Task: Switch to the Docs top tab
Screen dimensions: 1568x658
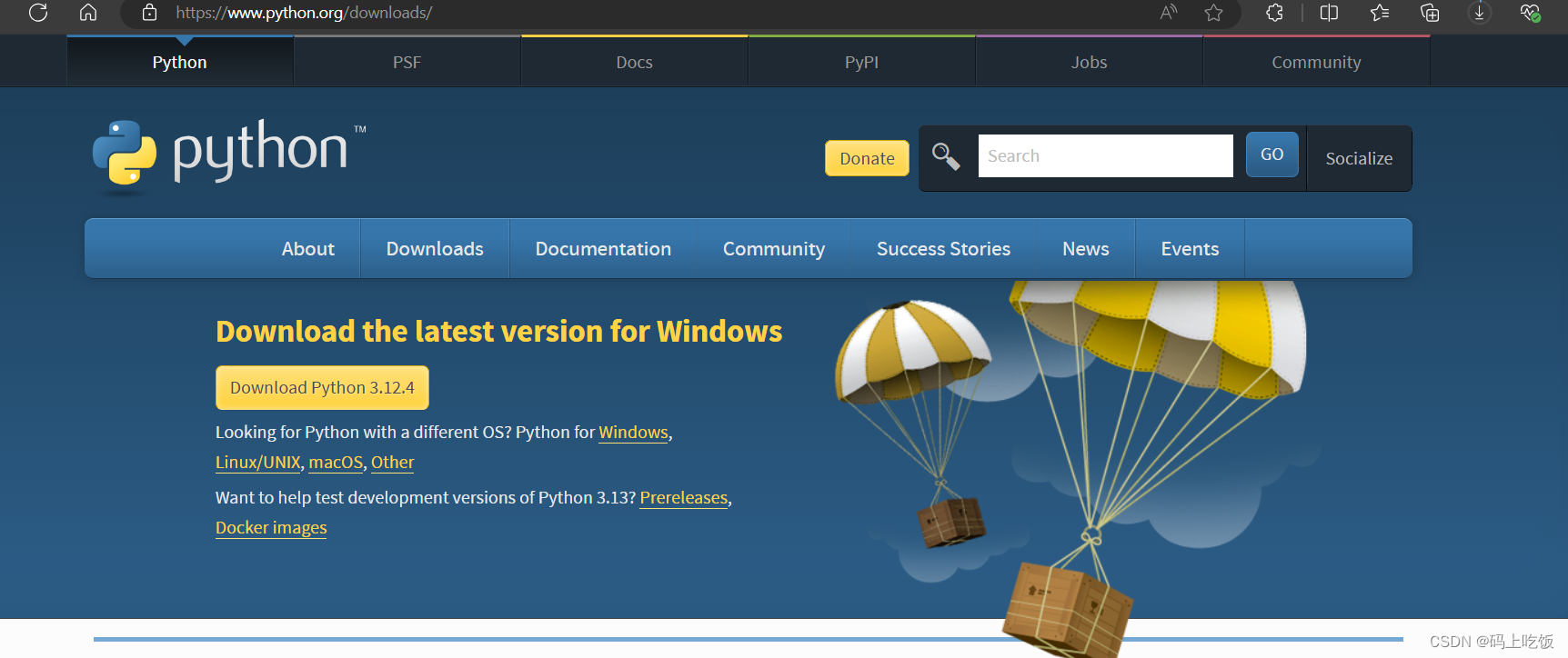Action: 635,62
